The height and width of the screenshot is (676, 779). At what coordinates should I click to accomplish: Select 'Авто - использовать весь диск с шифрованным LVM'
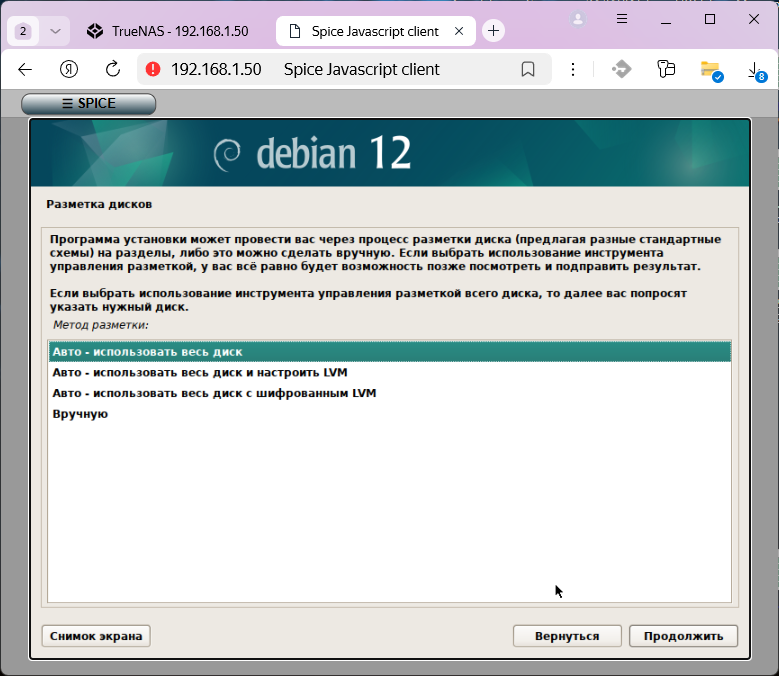click(390, 393)
